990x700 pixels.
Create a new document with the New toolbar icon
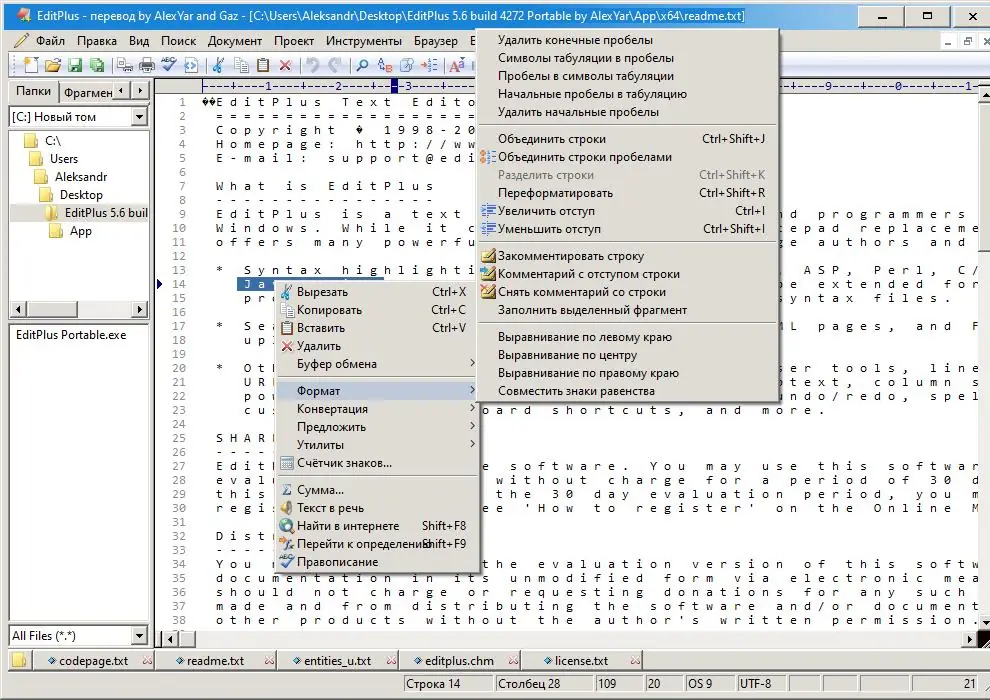coord(32,64)
